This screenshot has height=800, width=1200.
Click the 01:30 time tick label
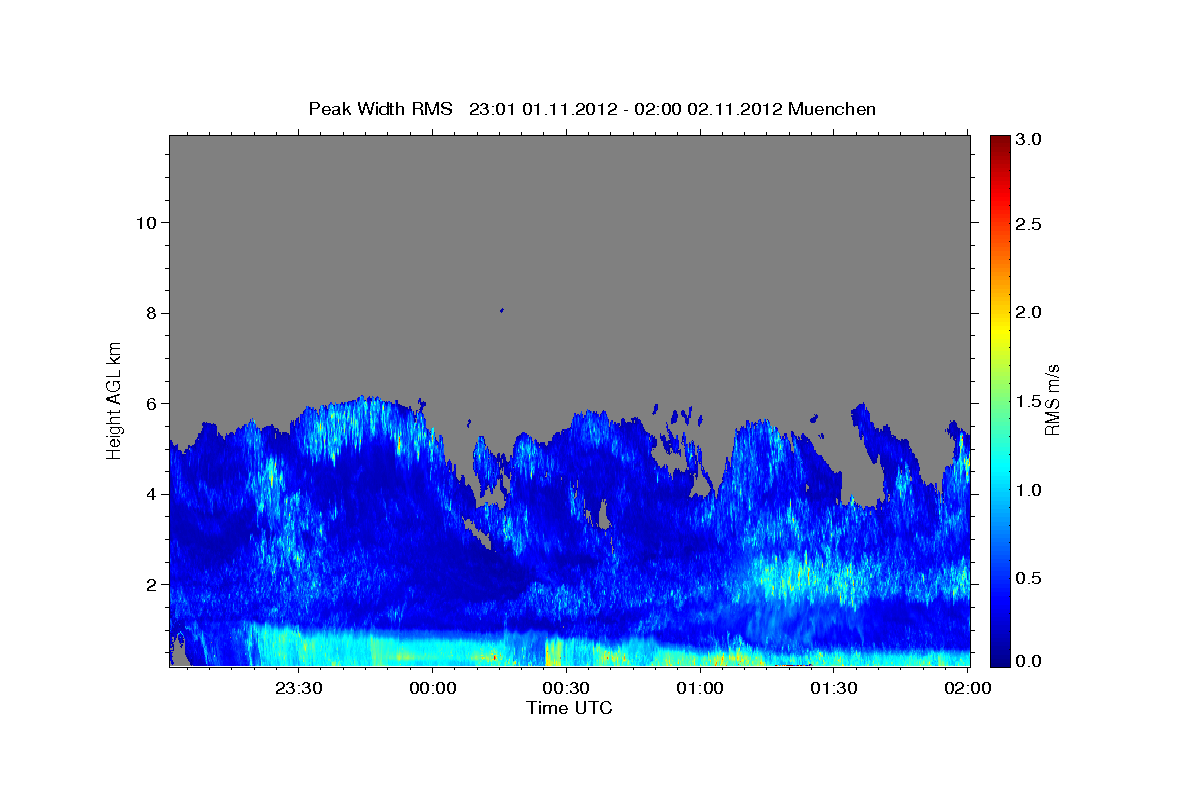point(834,688)
